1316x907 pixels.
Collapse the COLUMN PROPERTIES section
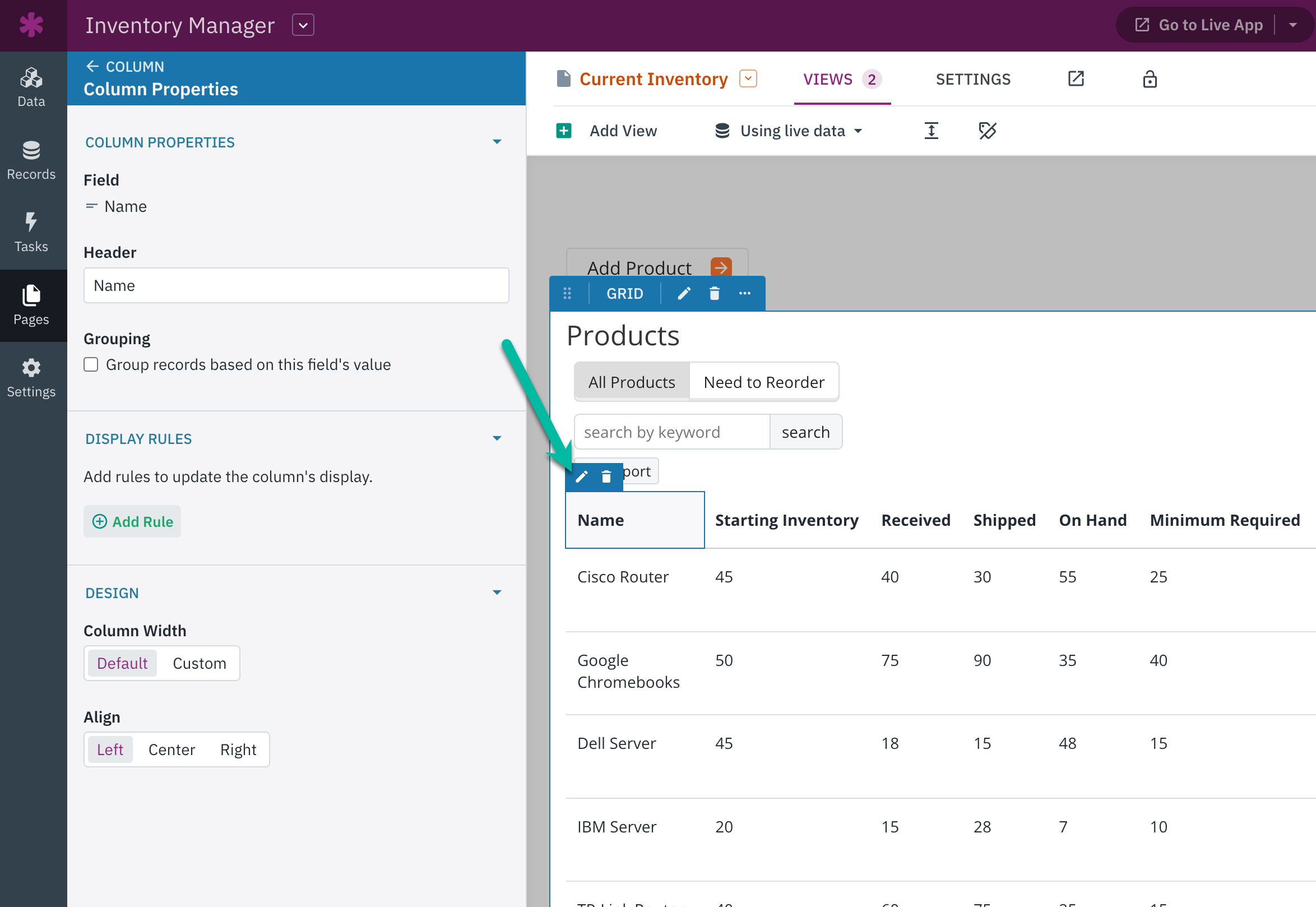[x=497, y=142]
